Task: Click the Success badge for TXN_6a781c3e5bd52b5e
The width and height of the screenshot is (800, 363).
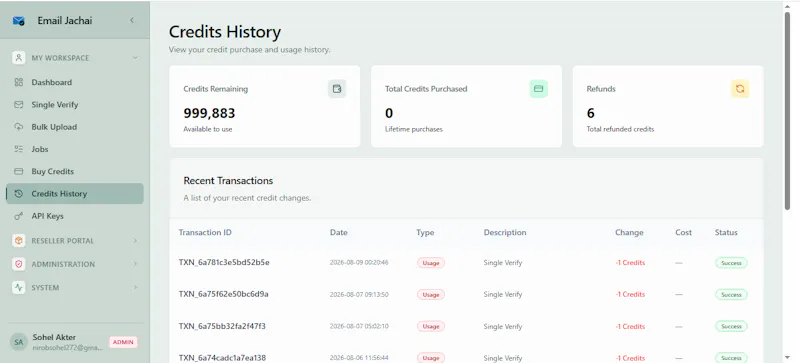Action: point(731,263)
